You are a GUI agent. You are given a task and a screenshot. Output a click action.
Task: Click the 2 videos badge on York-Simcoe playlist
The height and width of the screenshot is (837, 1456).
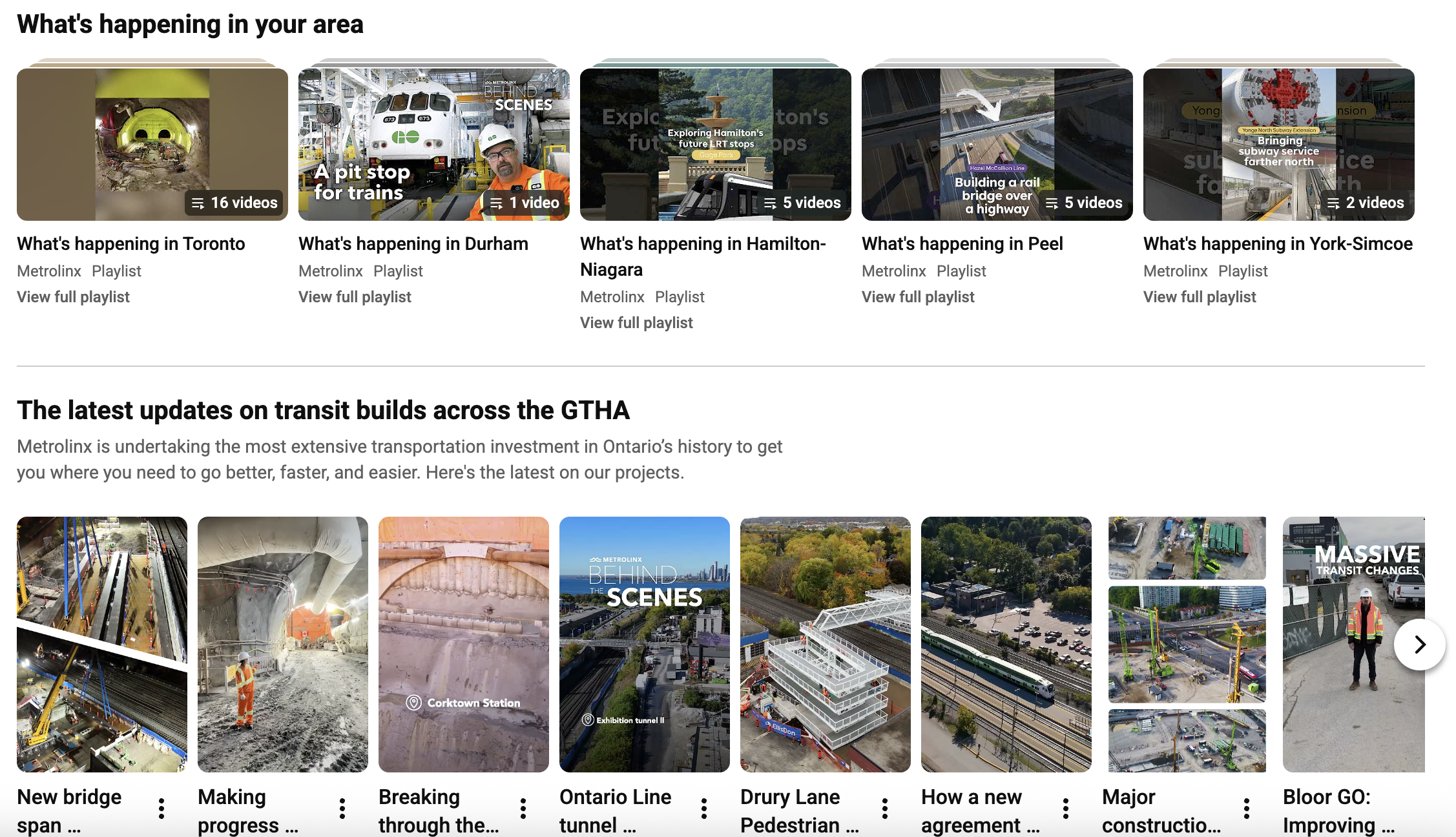pyautogui.click(x=1366, y=203)
